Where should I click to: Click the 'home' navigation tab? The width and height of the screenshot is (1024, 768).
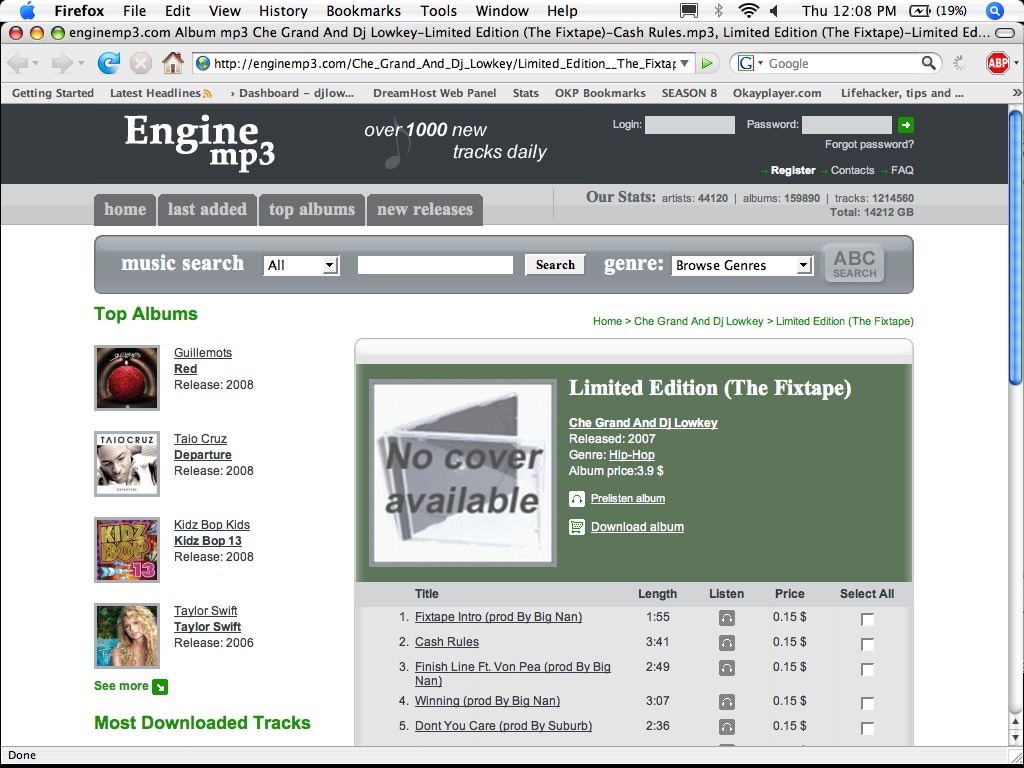(x=125, y=210)
